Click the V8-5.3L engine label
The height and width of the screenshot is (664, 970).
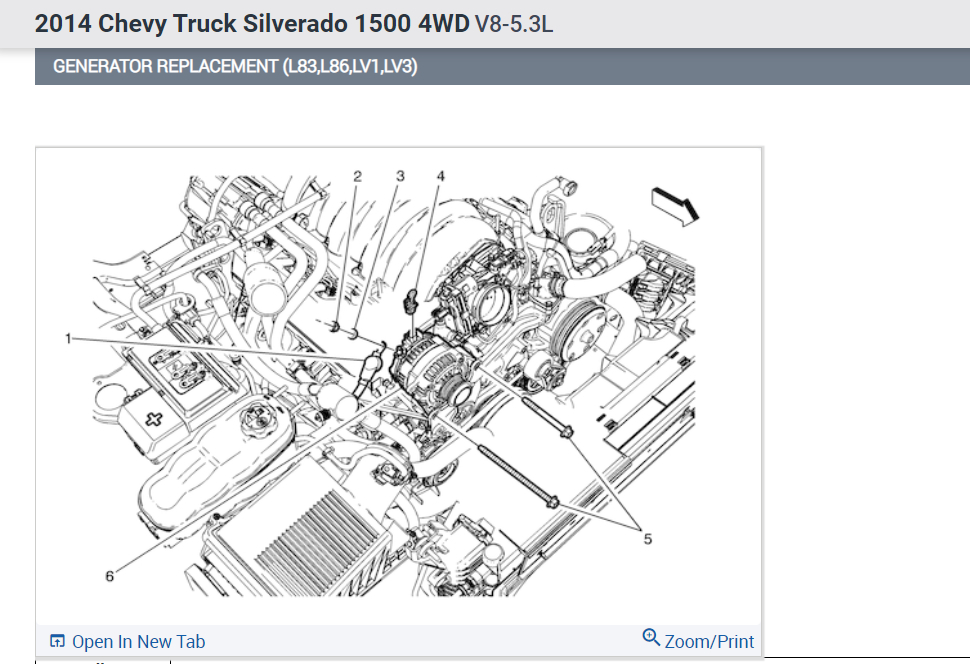pyautogui.click(x=513, y=24)
